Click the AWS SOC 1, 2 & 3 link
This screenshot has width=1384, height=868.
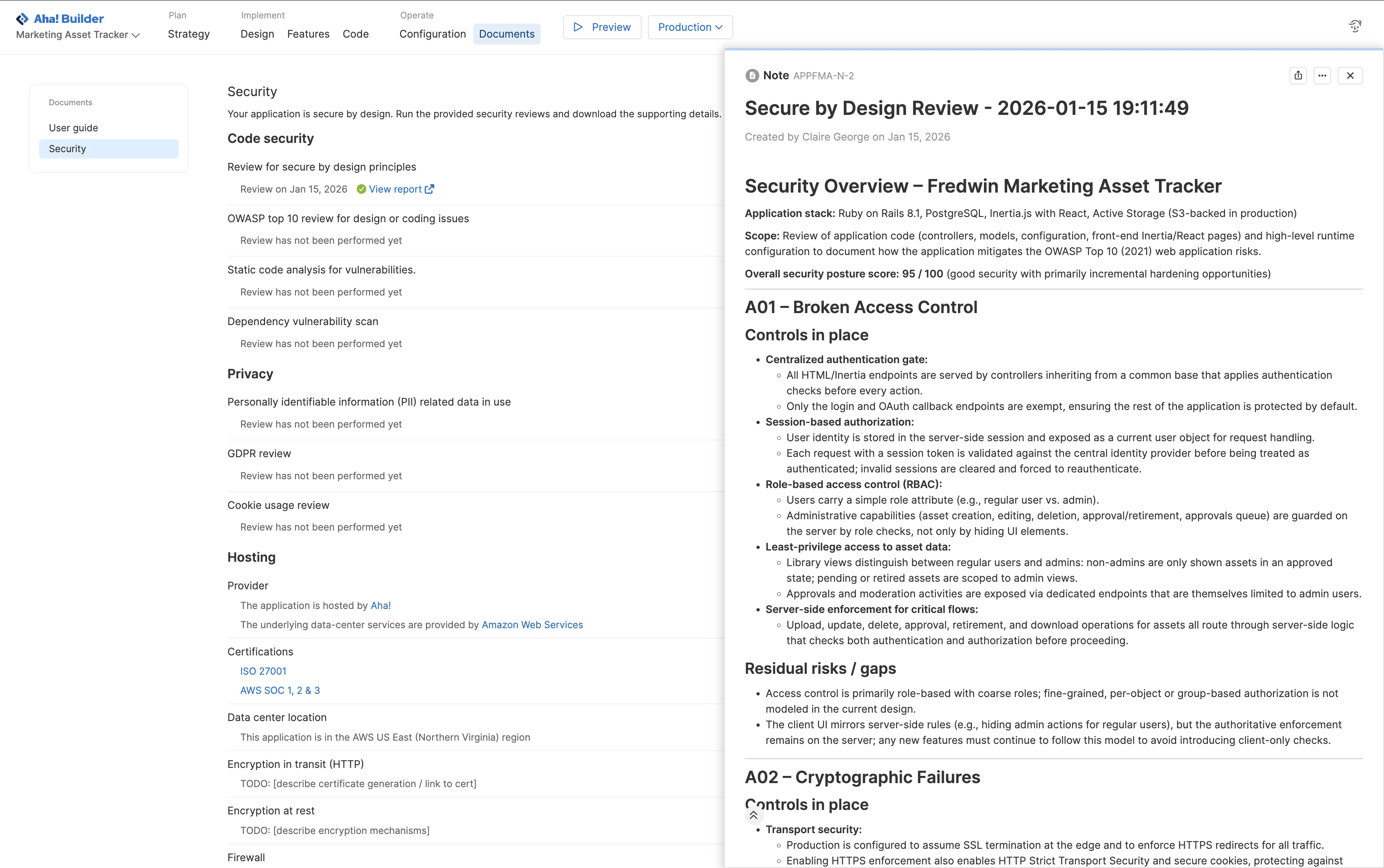pyautogui.click(x=280, y=691)
